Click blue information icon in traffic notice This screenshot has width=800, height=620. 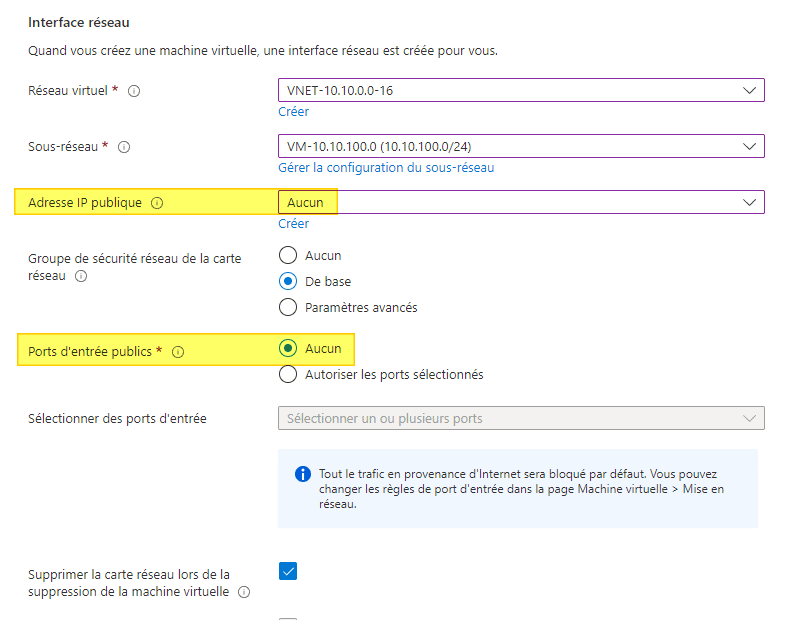[303, 474]
